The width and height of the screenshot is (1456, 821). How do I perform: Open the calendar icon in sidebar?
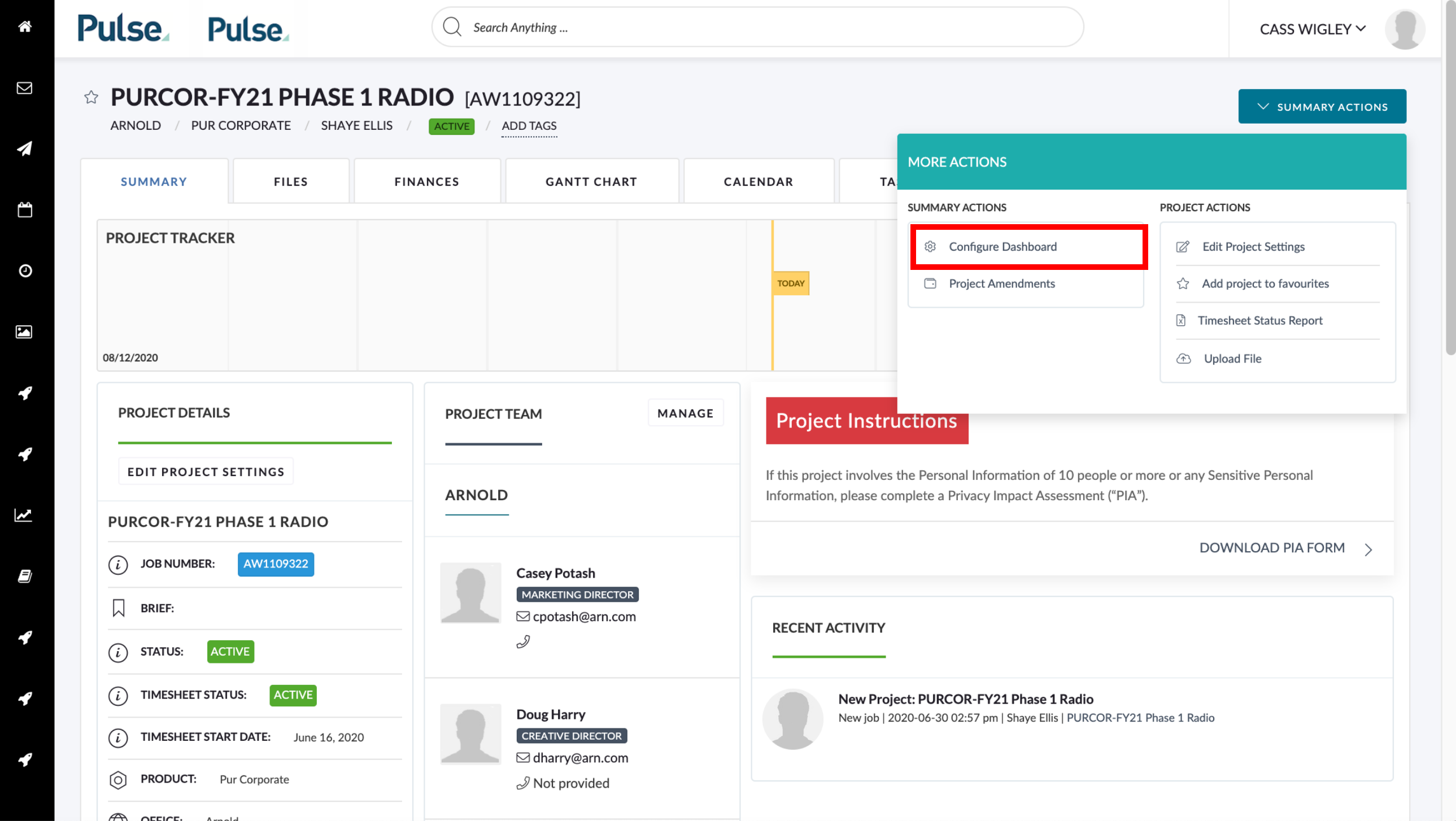pos(24,209)
